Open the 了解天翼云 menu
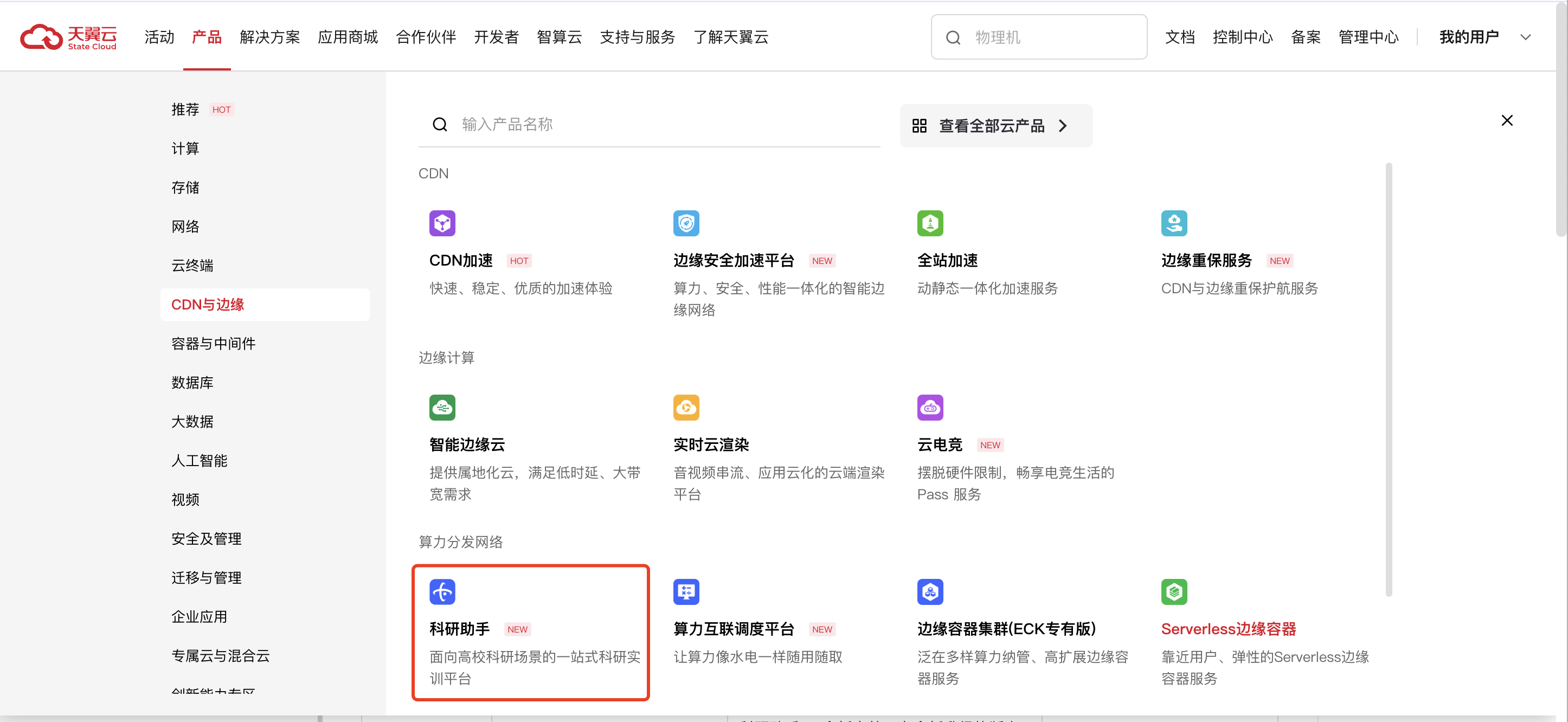Image resolution: width=1568 pixels, height=722 pixels. point(731,37)
